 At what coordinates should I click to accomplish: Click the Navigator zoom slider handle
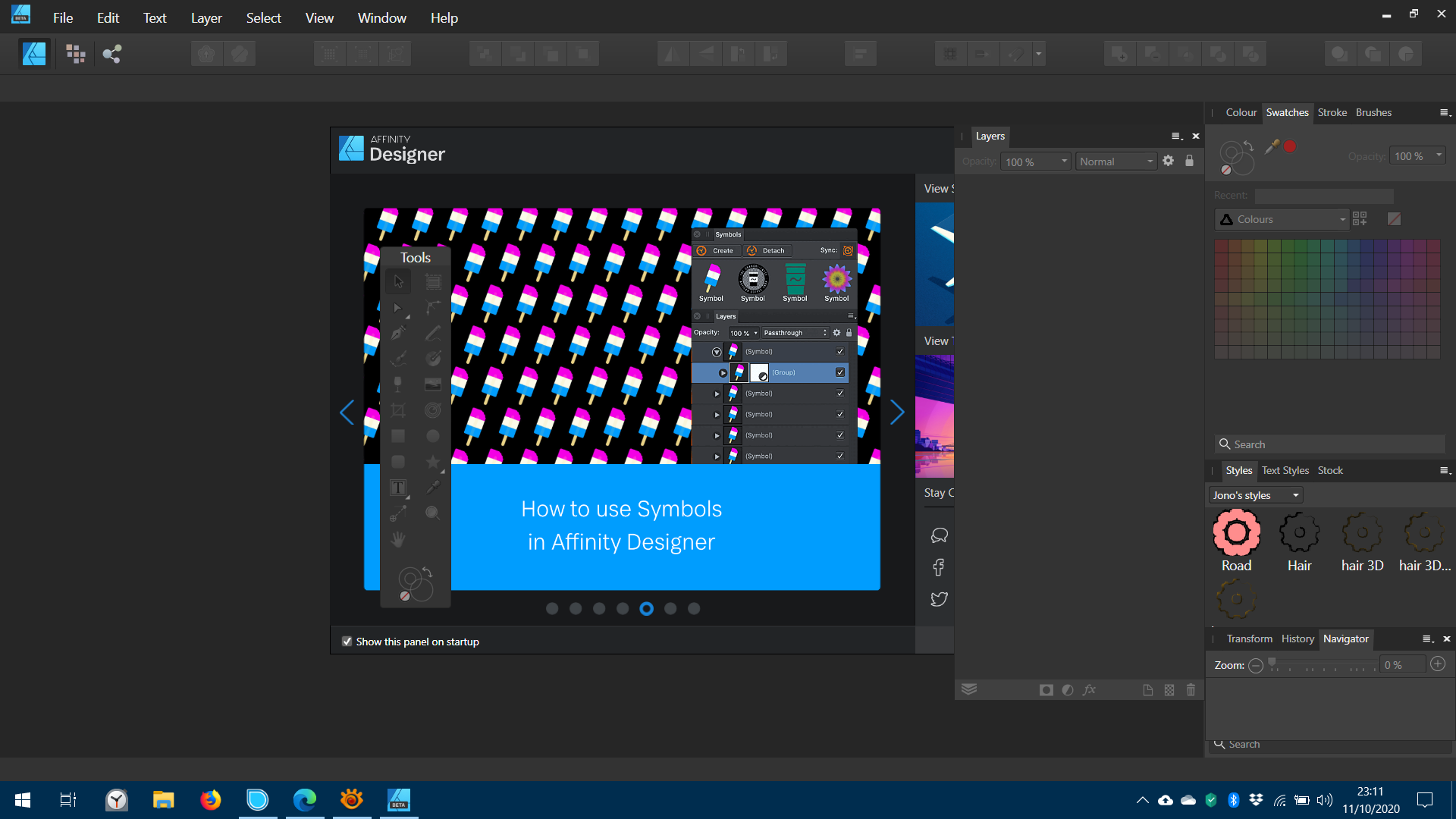1272,664
